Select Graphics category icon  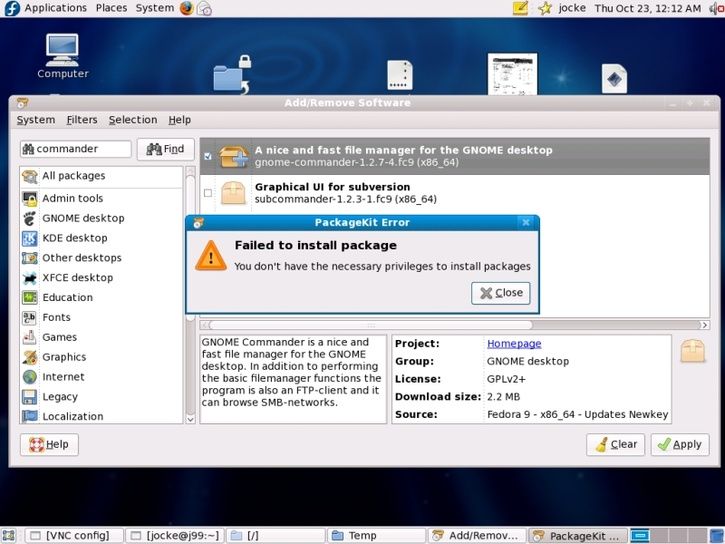[x=30, y=357]
